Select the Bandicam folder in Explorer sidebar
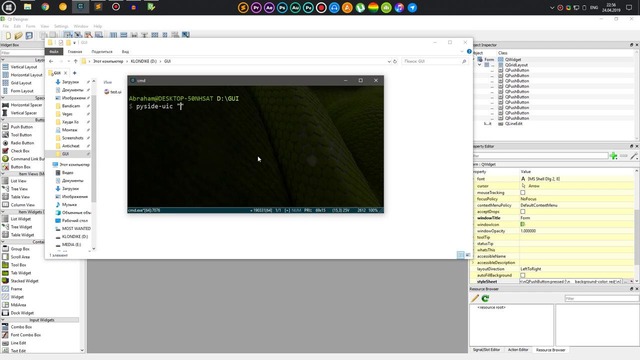Image resolution: width=640 pixels, height=360 pixels. coord(67,106)
